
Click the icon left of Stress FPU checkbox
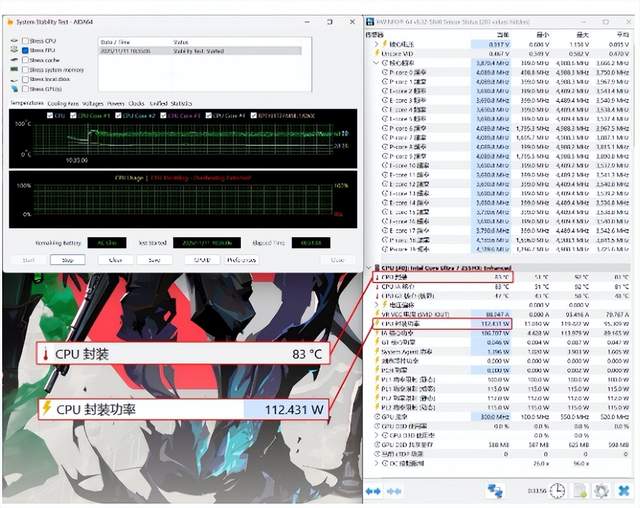(14, 50)
